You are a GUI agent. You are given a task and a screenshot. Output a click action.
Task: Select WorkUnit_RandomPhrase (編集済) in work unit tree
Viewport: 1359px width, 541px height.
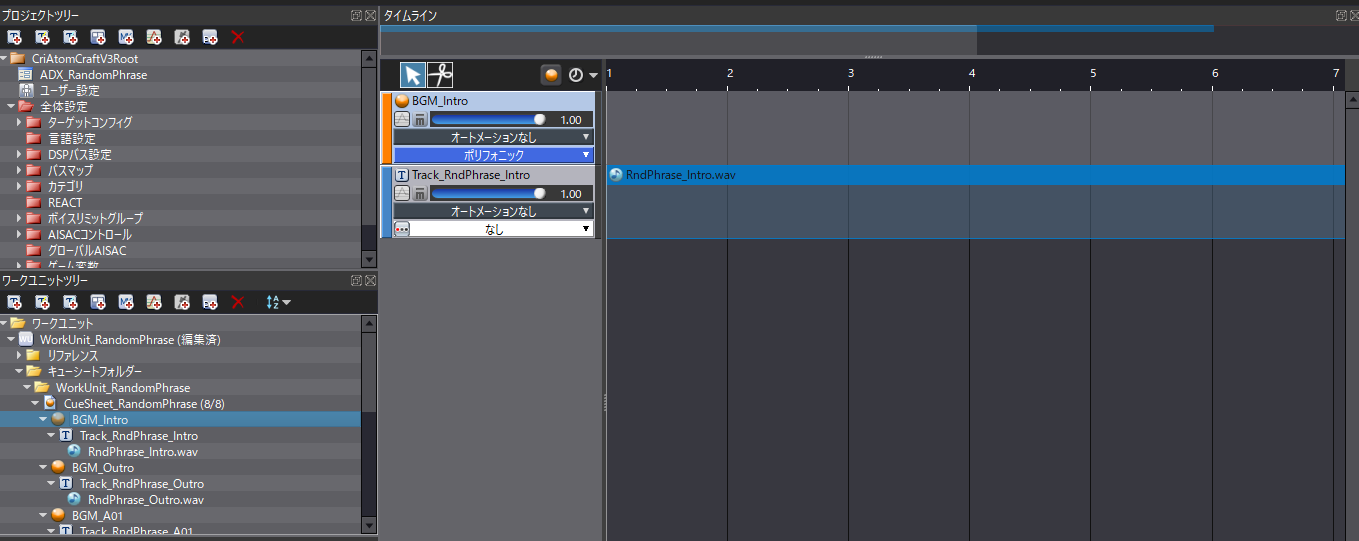coord(130,339)
